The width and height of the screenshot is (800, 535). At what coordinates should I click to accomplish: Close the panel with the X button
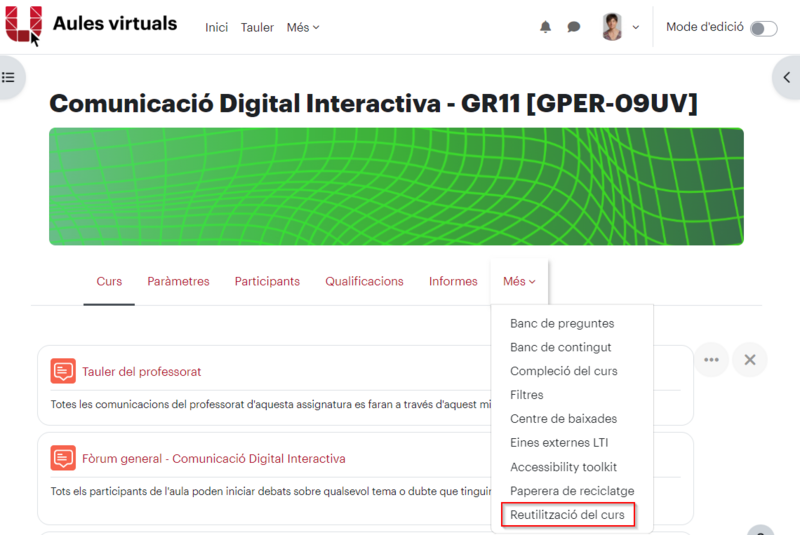[750, 360]
